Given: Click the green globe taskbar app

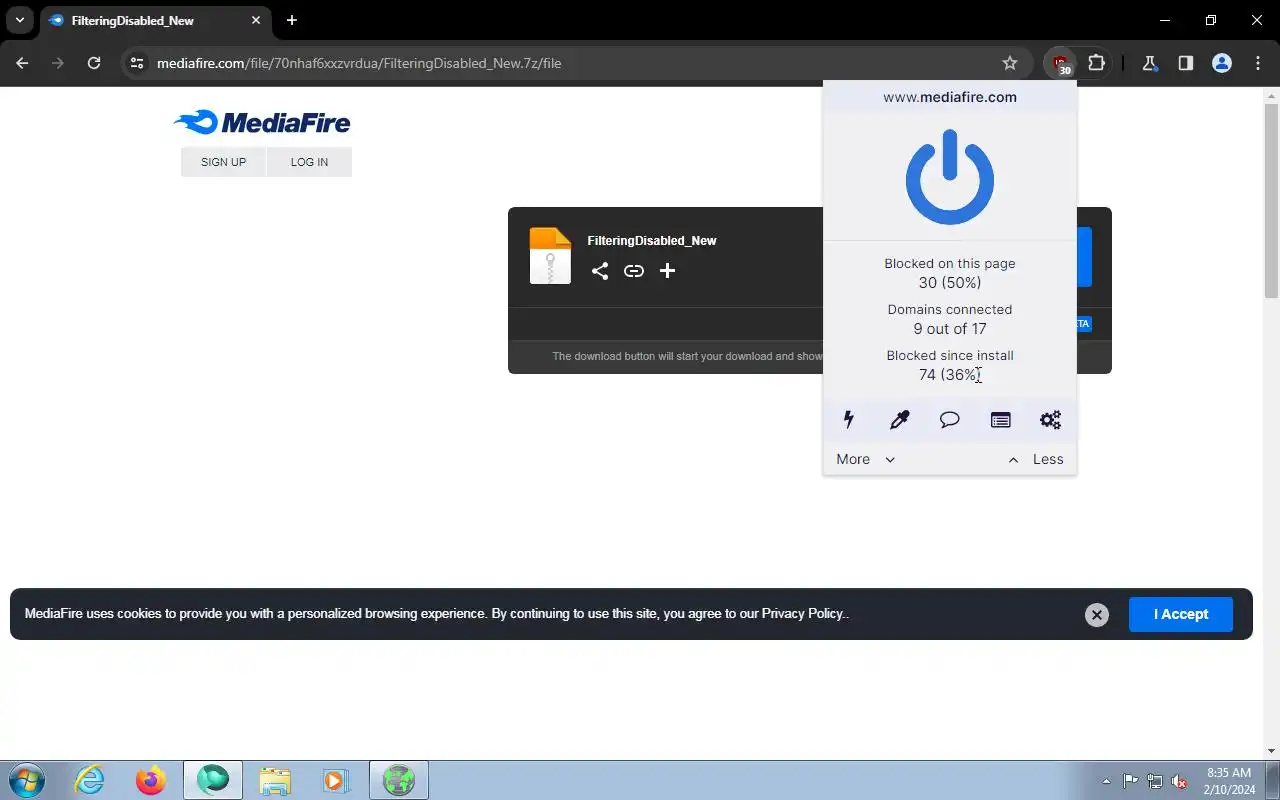Looking at the screenshot, I should click(399, 780).
